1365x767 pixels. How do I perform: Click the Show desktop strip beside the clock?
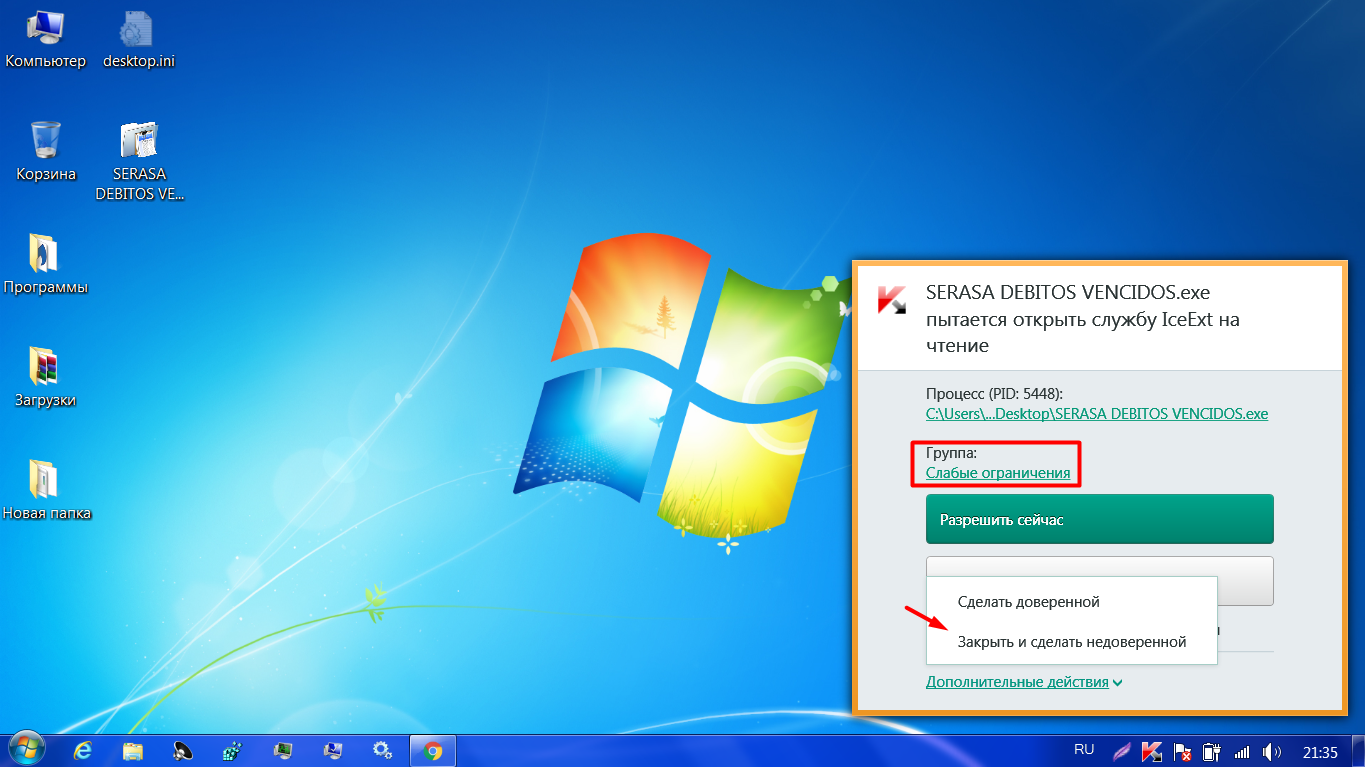(x=1357, y=751)
